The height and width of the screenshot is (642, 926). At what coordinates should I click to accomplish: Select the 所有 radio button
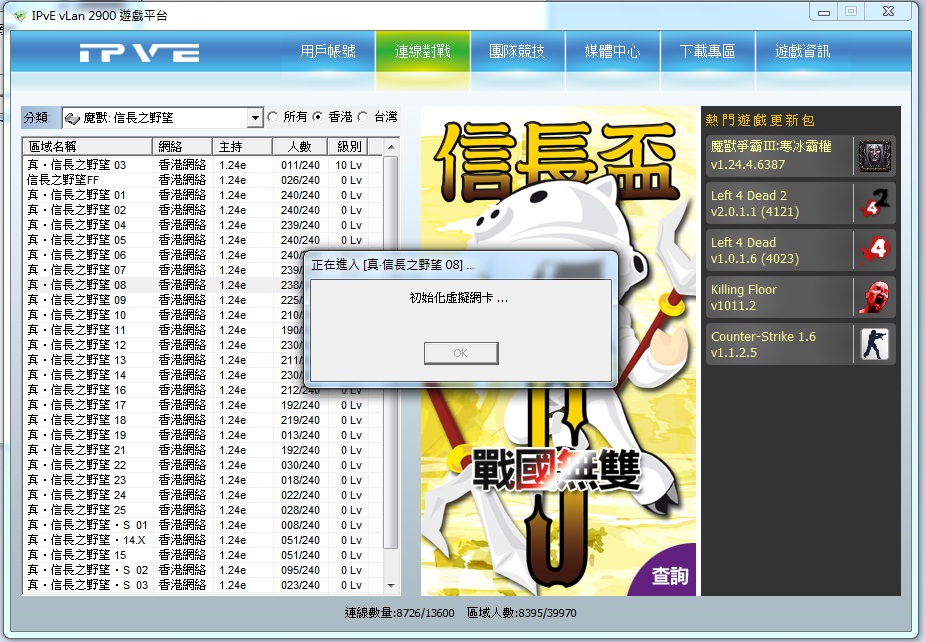pyautogui.click(x=273, y=117)
